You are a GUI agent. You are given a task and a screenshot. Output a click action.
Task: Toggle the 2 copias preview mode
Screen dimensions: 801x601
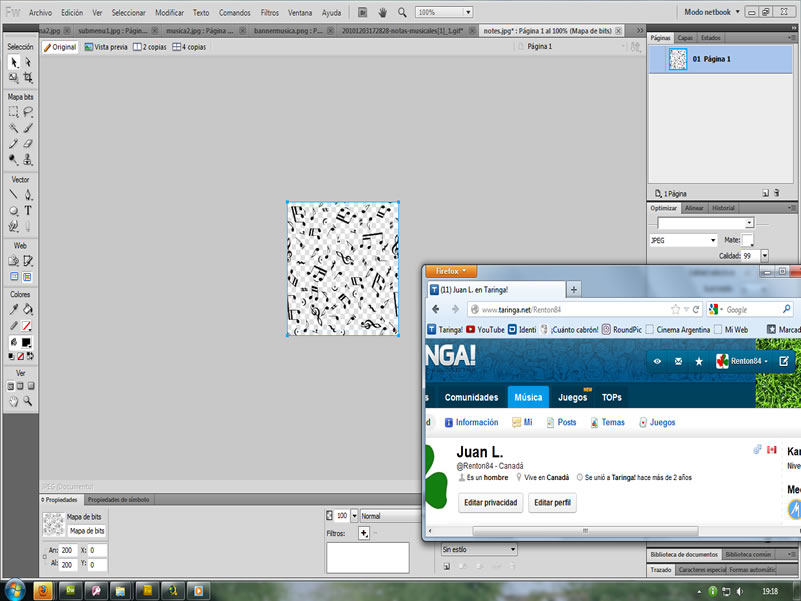pos(150,47)
